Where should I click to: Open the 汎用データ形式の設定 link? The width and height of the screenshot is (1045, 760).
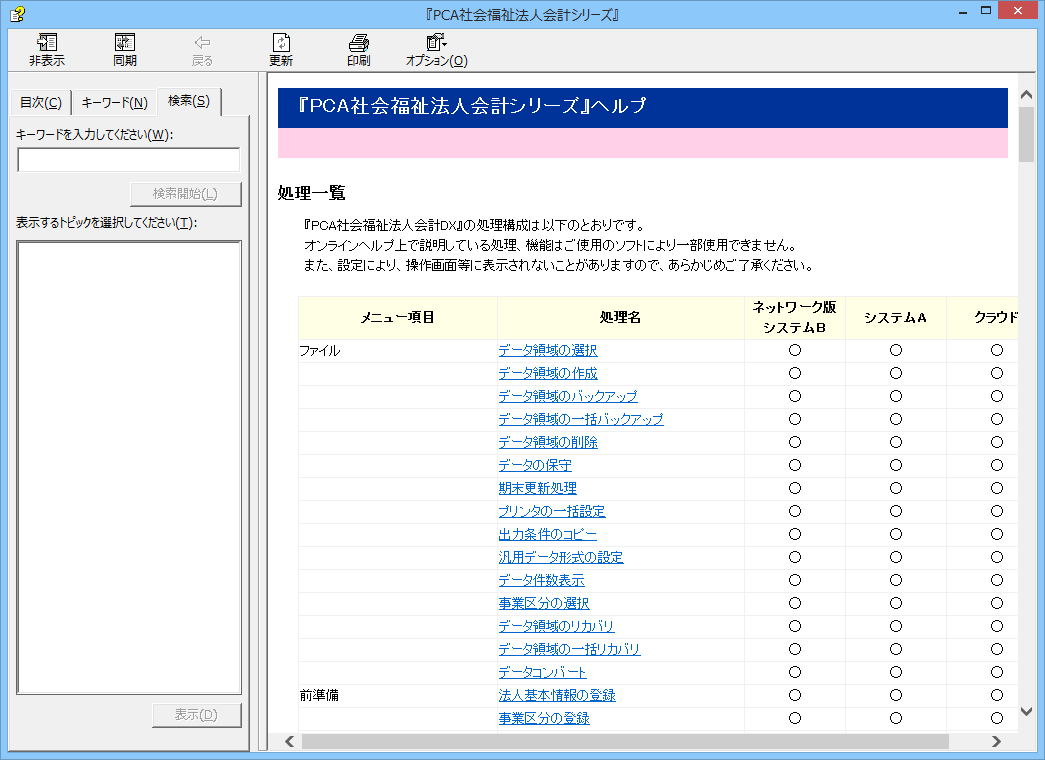click(561, 557)
